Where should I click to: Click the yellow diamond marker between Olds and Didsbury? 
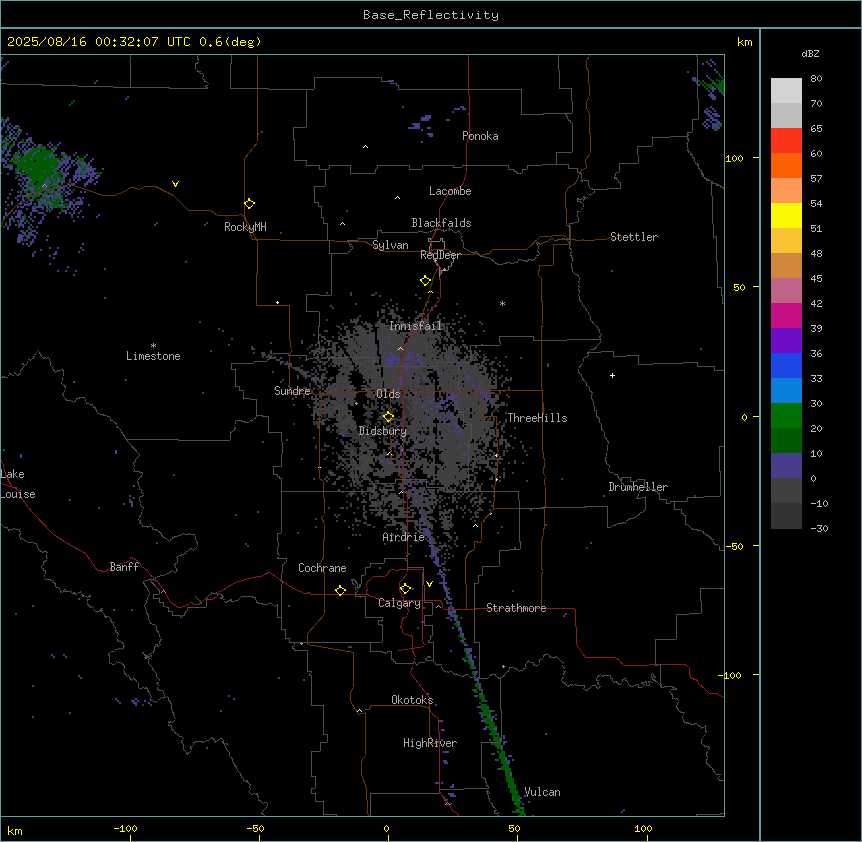388,417
